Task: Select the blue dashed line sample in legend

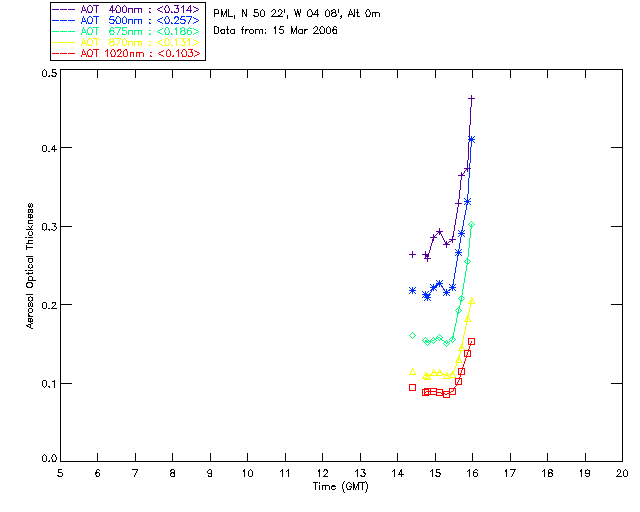Action: click(x=64, y=20)
